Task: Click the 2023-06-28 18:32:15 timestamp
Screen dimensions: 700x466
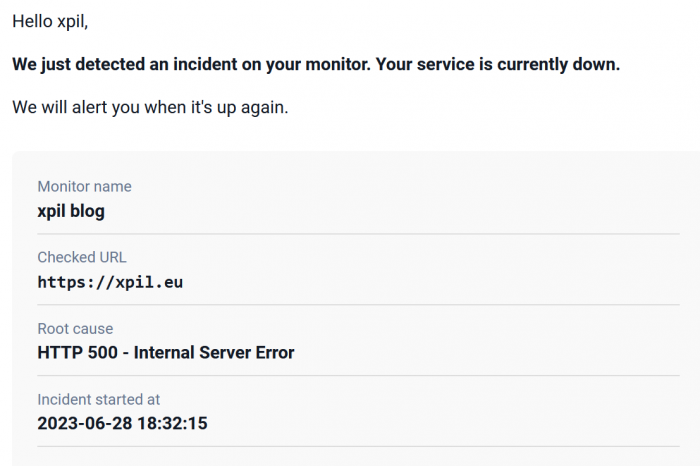Action: point(122,423)
